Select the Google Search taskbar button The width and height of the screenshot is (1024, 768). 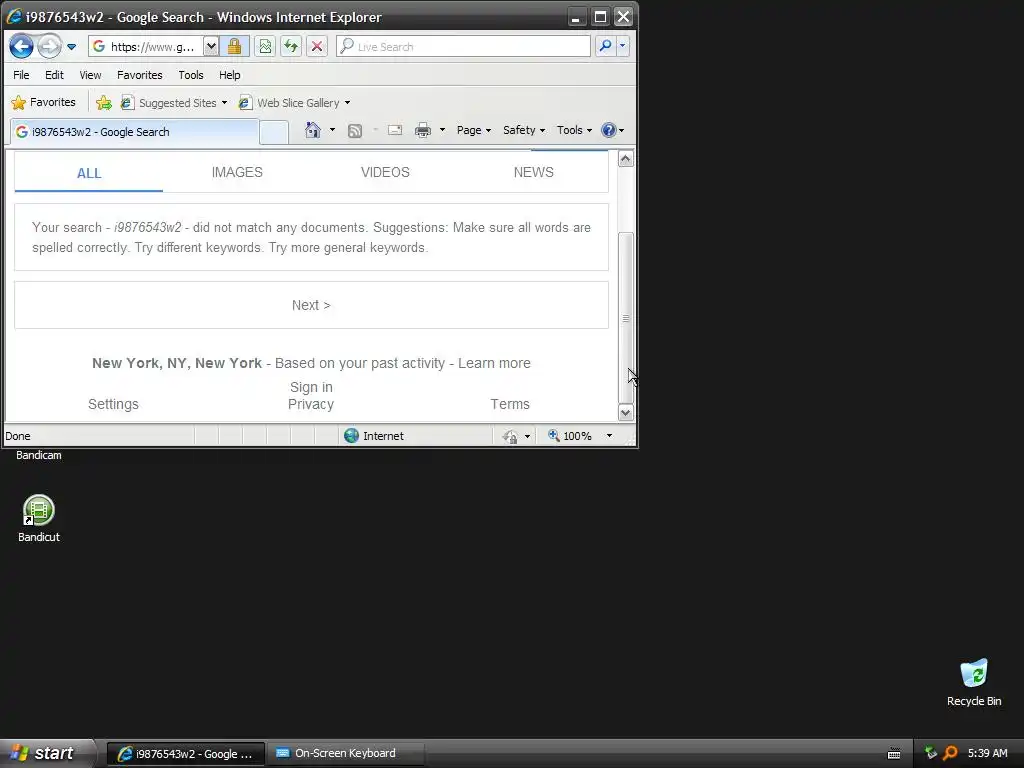(x=185, y=754)
